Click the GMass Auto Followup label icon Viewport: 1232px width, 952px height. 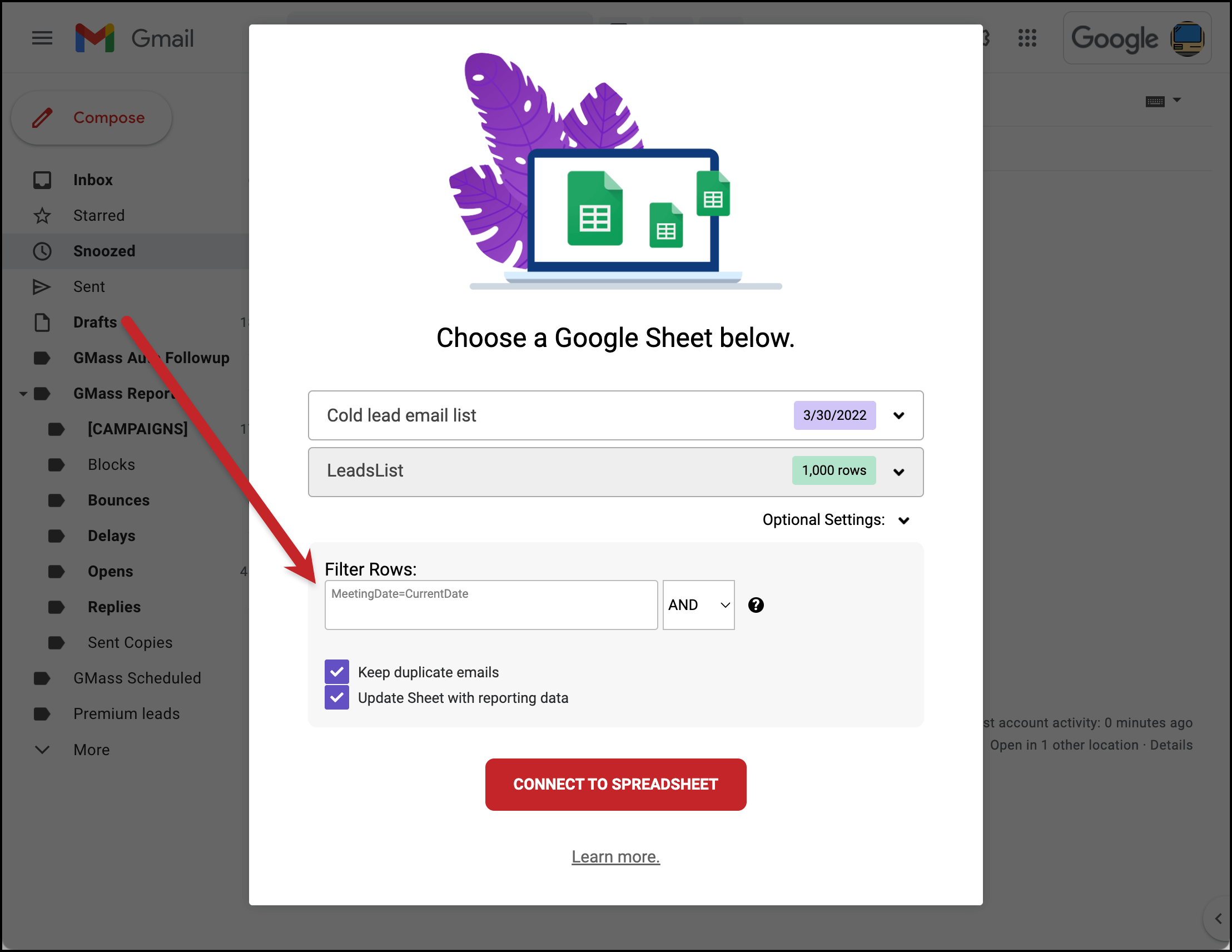(x=42, y=358)
